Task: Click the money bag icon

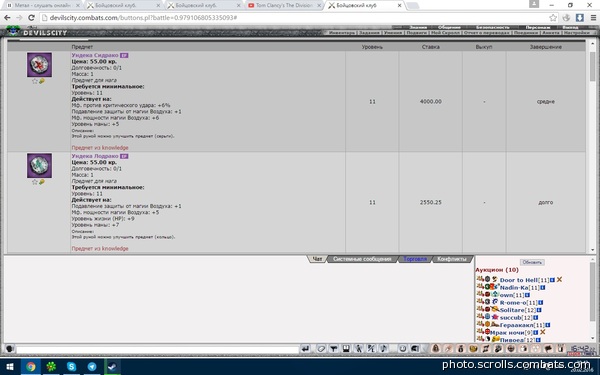Action: click(x=461, y=349)
